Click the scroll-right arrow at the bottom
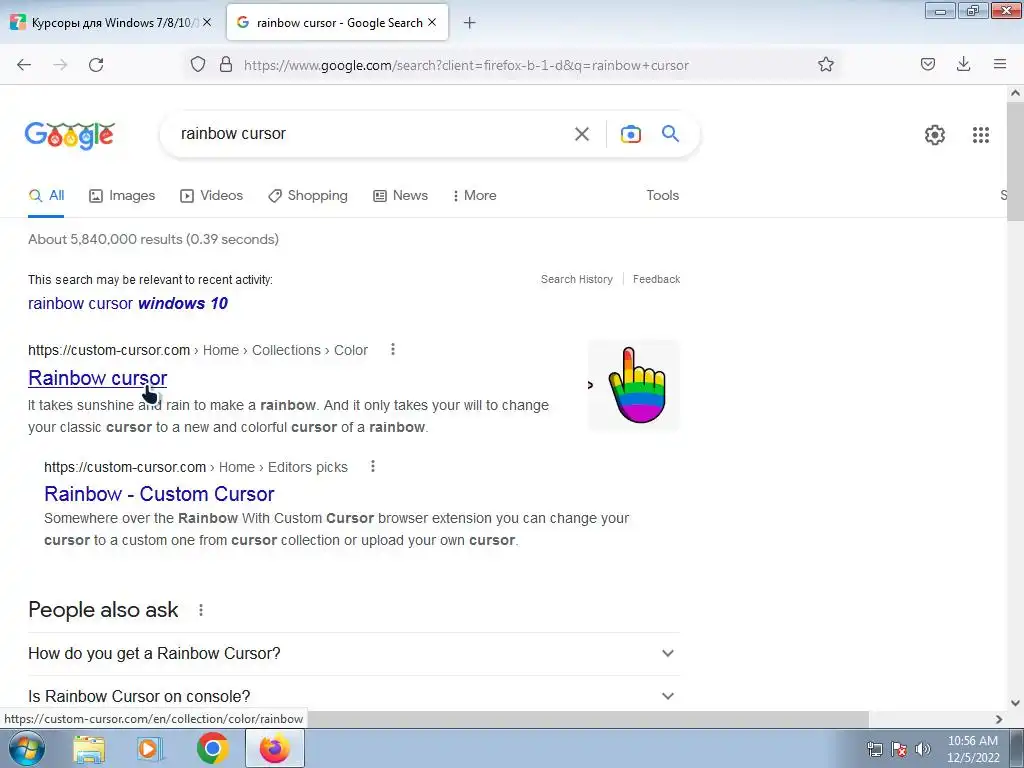1024x768 pixels. pyautogui.click(x=999, y=719)
